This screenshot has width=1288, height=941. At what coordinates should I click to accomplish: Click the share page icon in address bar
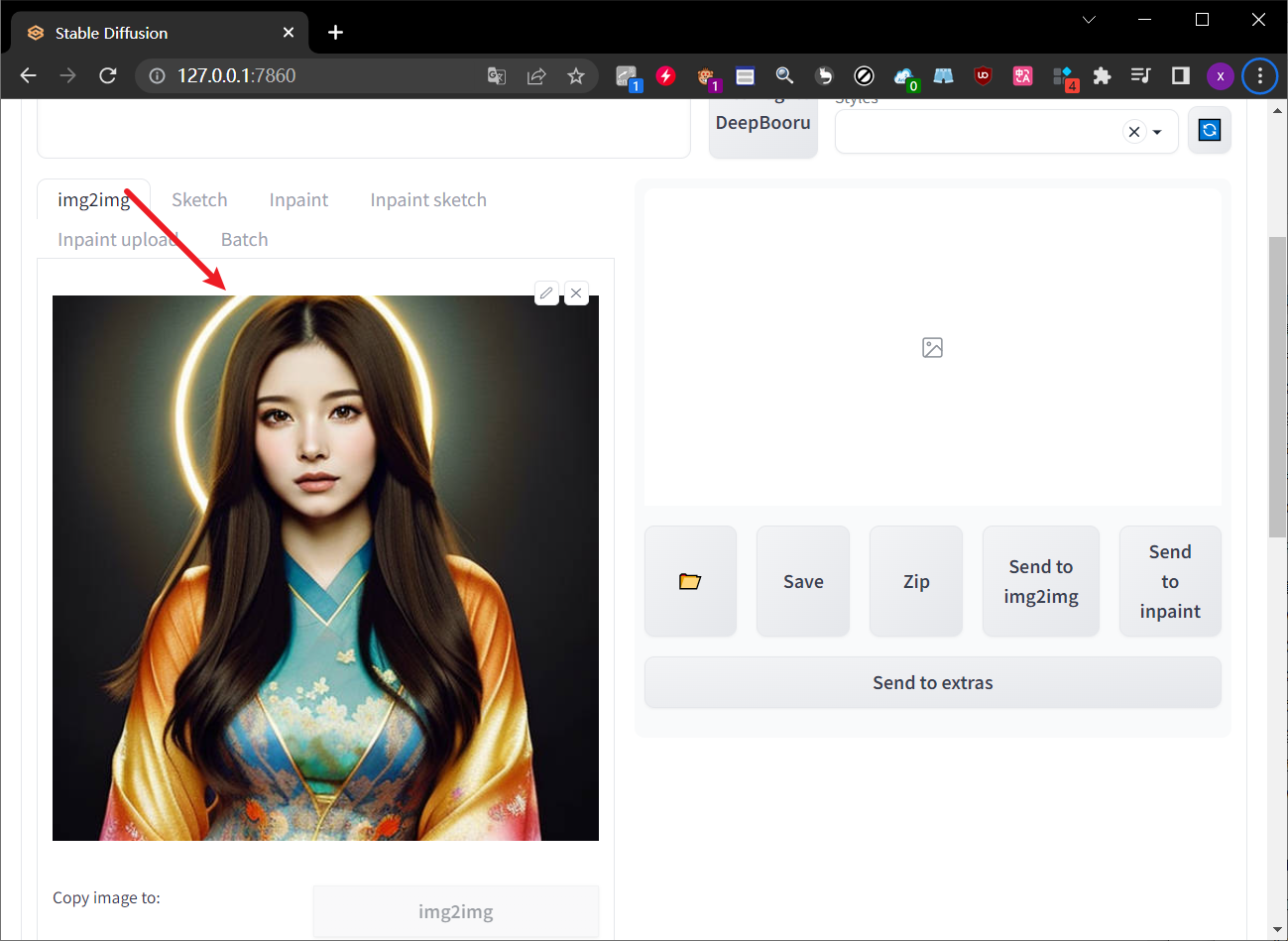[536, 75]
